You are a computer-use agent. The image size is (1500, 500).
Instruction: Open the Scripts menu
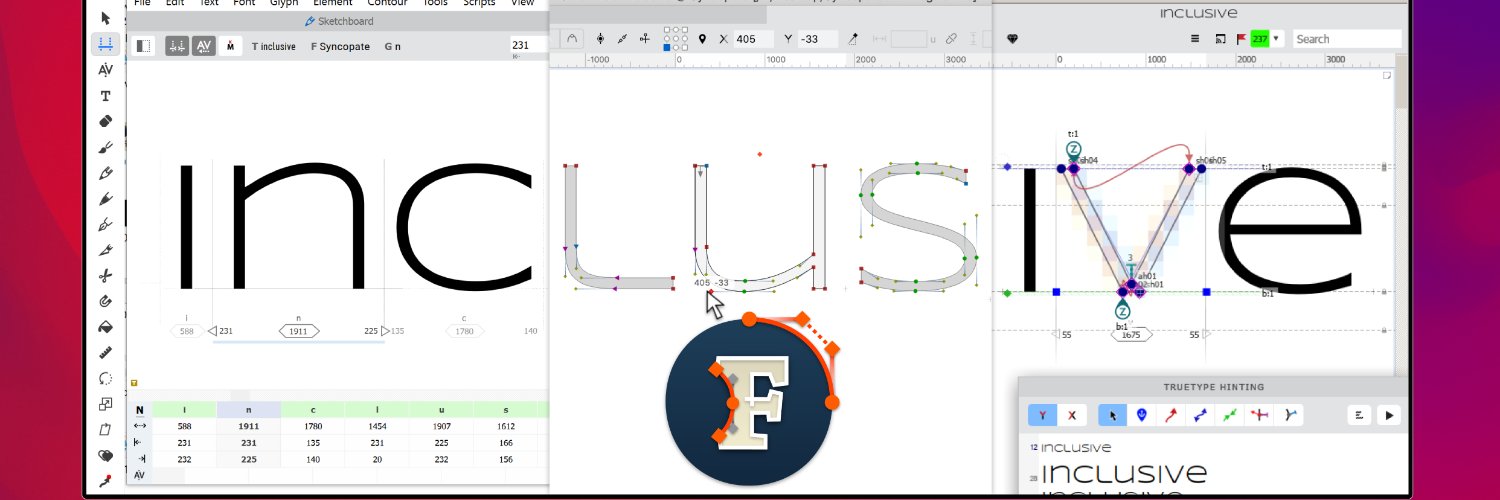click(x=479, y=3)
